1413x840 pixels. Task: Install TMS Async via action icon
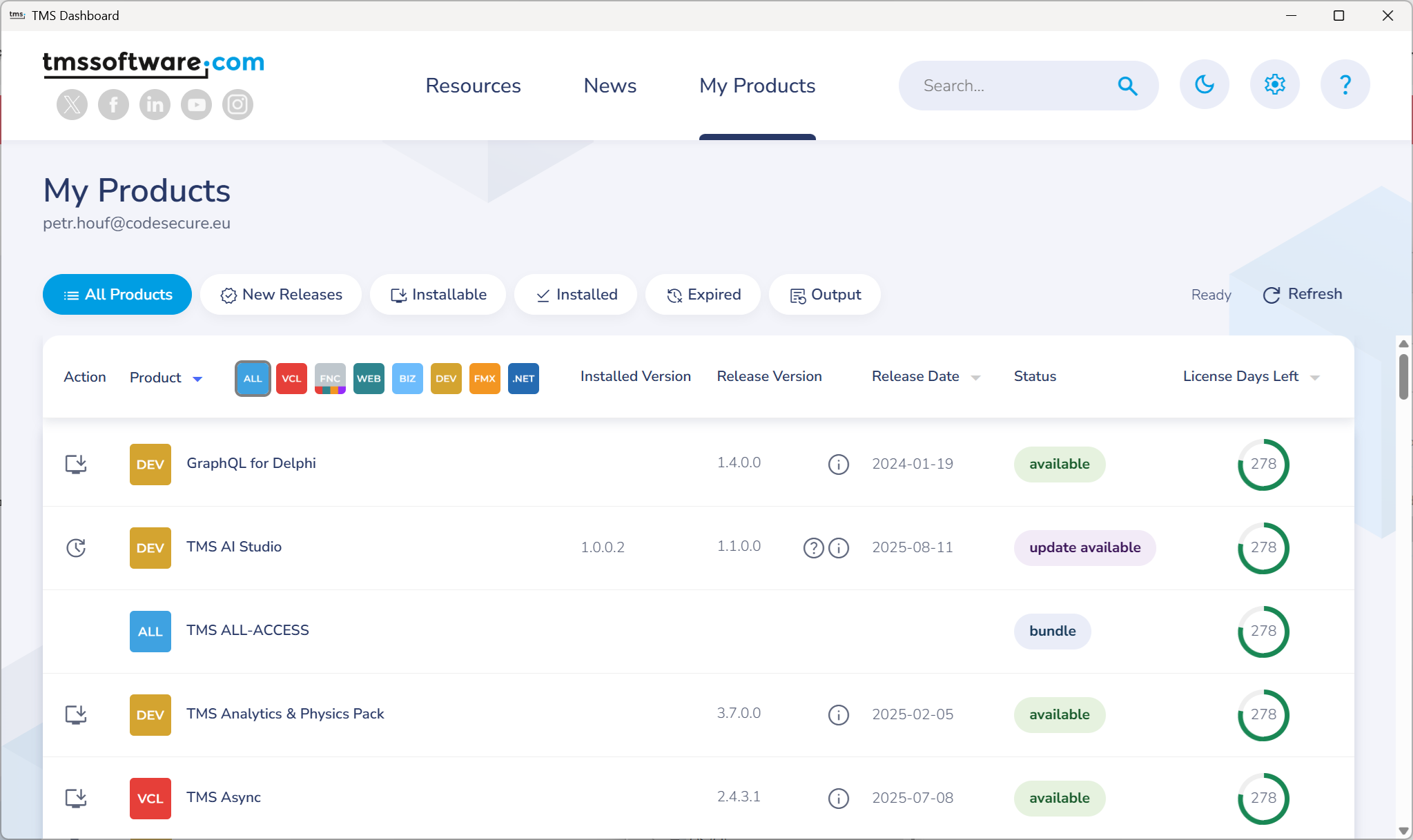point(76,798)
